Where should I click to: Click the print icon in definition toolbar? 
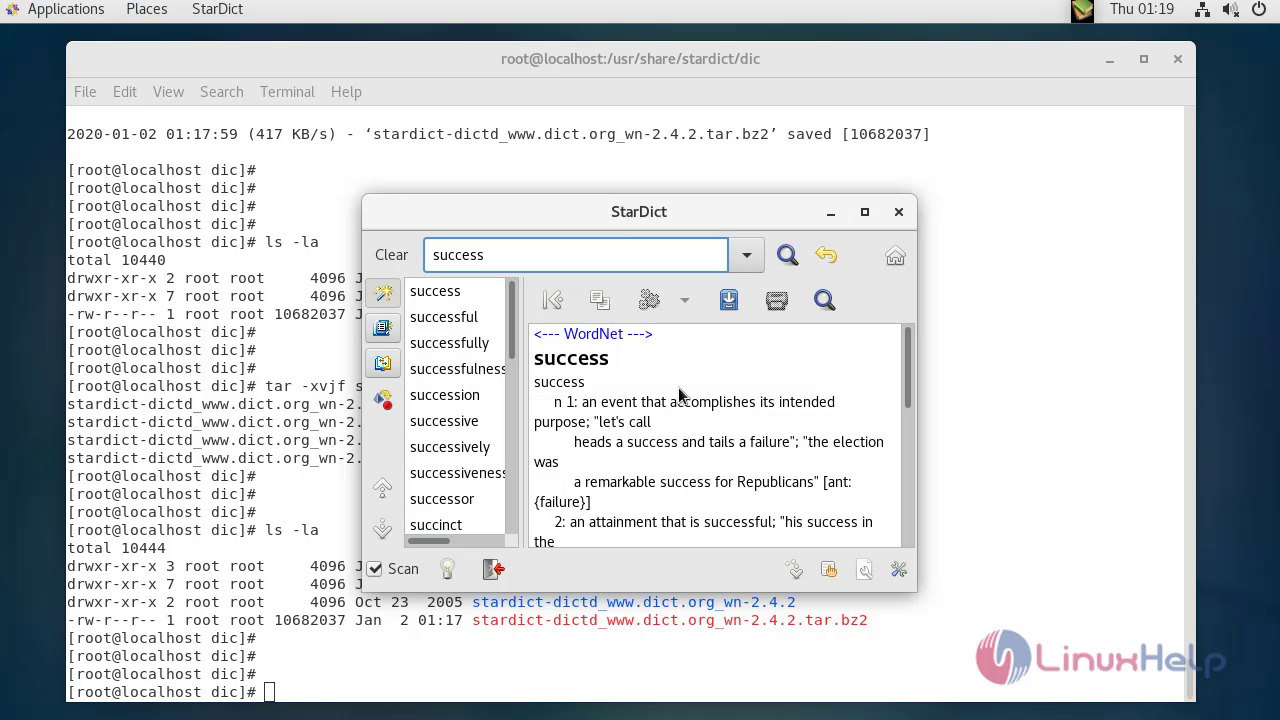777,300
